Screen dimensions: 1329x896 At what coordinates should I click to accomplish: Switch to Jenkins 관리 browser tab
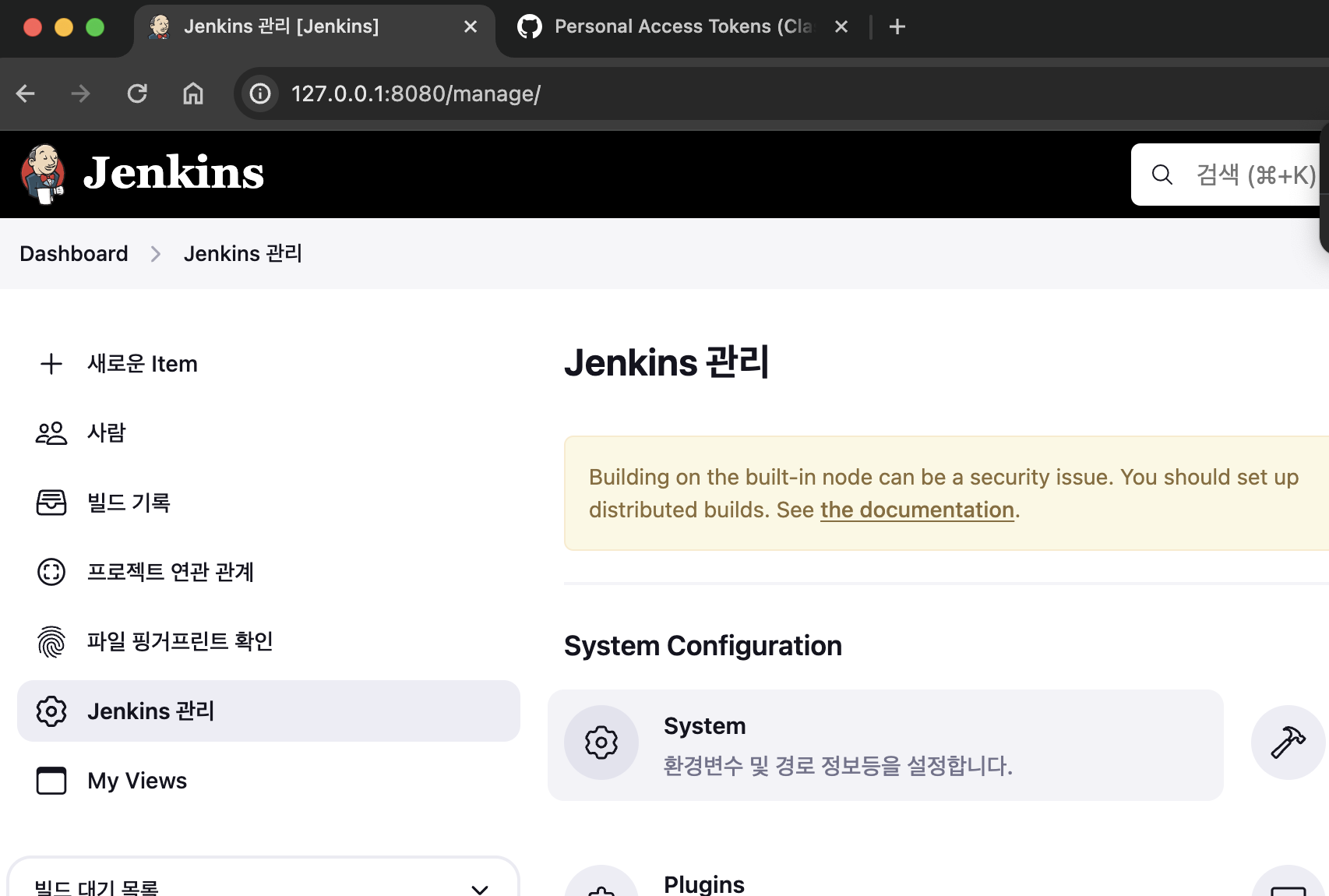(x=314, y=29)
